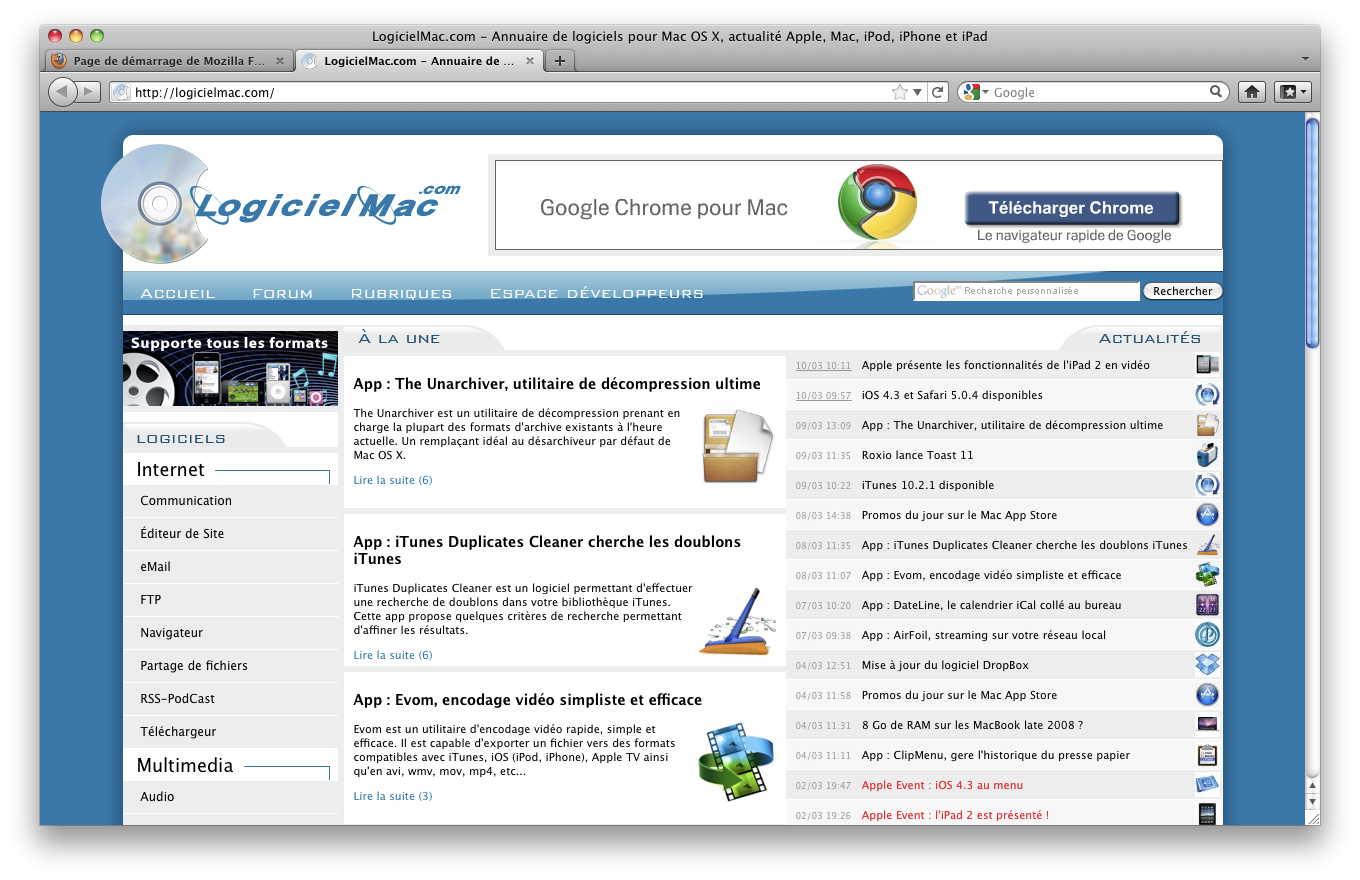
Task: Open Audio category under Multimedia
Action: point(231,797)
